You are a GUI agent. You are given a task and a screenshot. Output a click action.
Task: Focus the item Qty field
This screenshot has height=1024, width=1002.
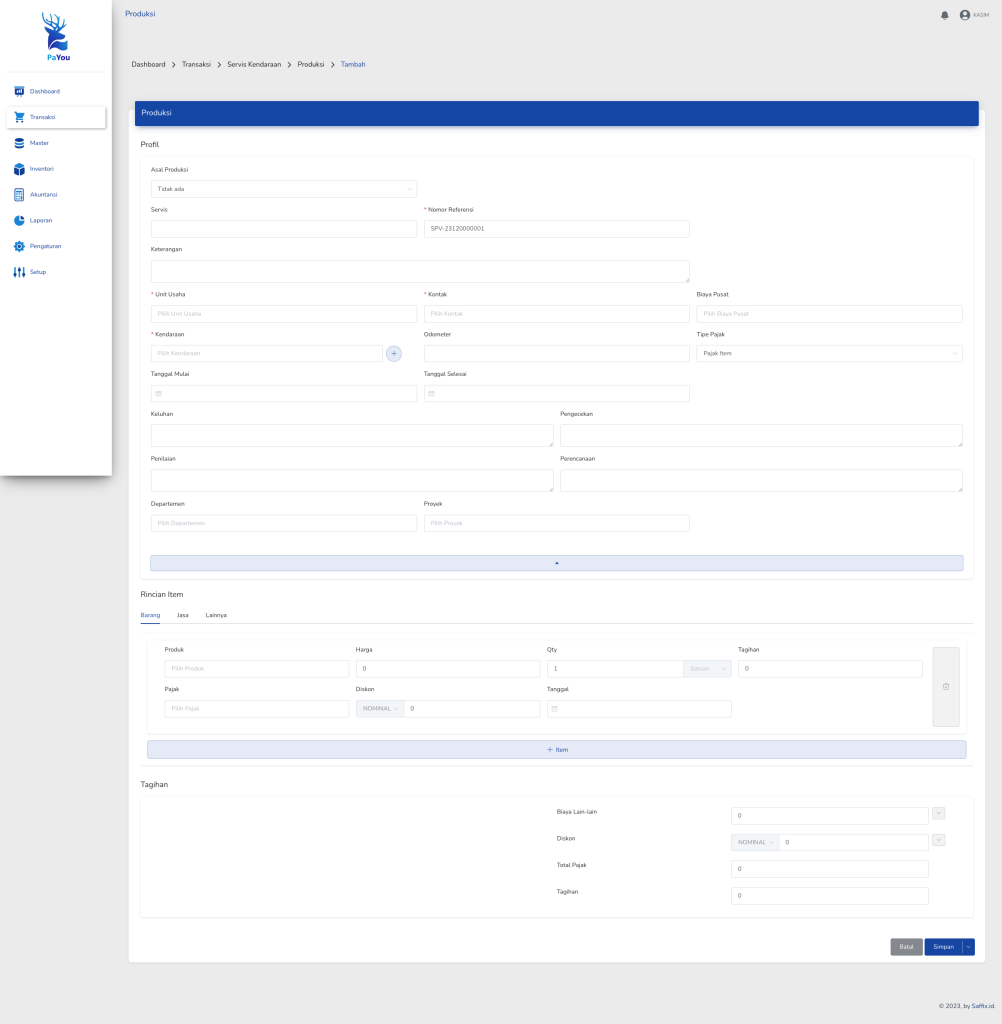[x=615, y=669]
